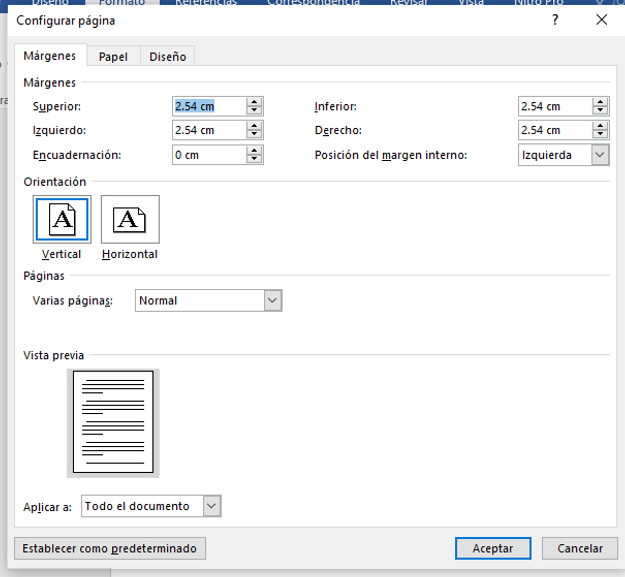Select the Márgenes tab
The width and height of the screenshot is (625, 577).
[x=50, y=57]
